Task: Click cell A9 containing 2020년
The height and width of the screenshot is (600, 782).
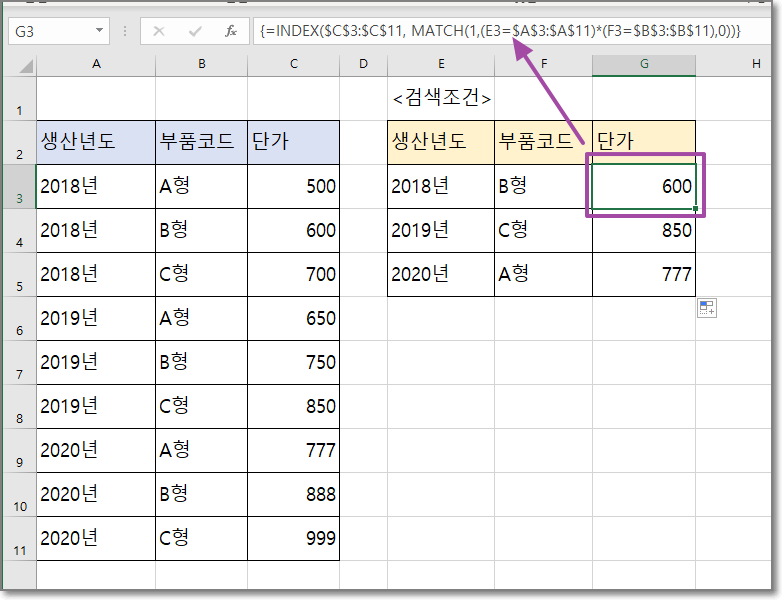Action: 96,450
